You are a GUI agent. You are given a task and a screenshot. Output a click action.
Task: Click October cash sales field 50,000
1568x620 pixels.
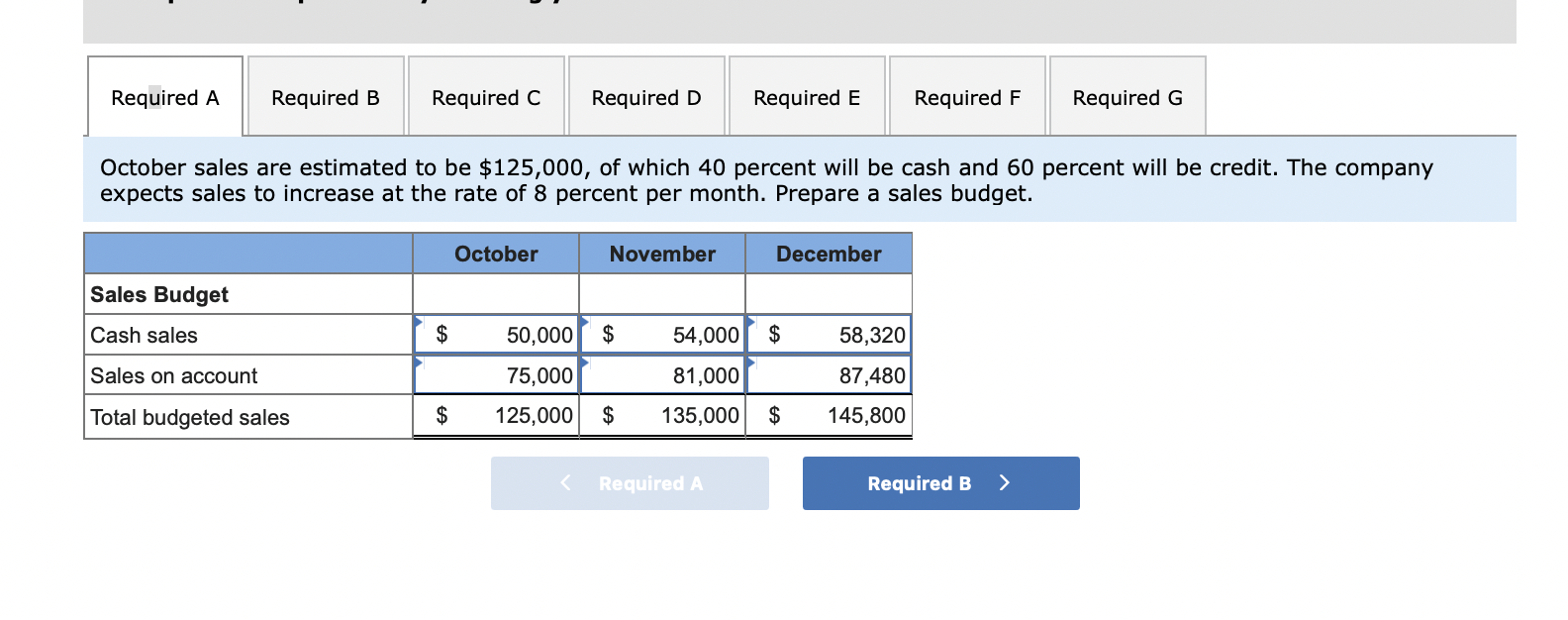coord(496,335)
